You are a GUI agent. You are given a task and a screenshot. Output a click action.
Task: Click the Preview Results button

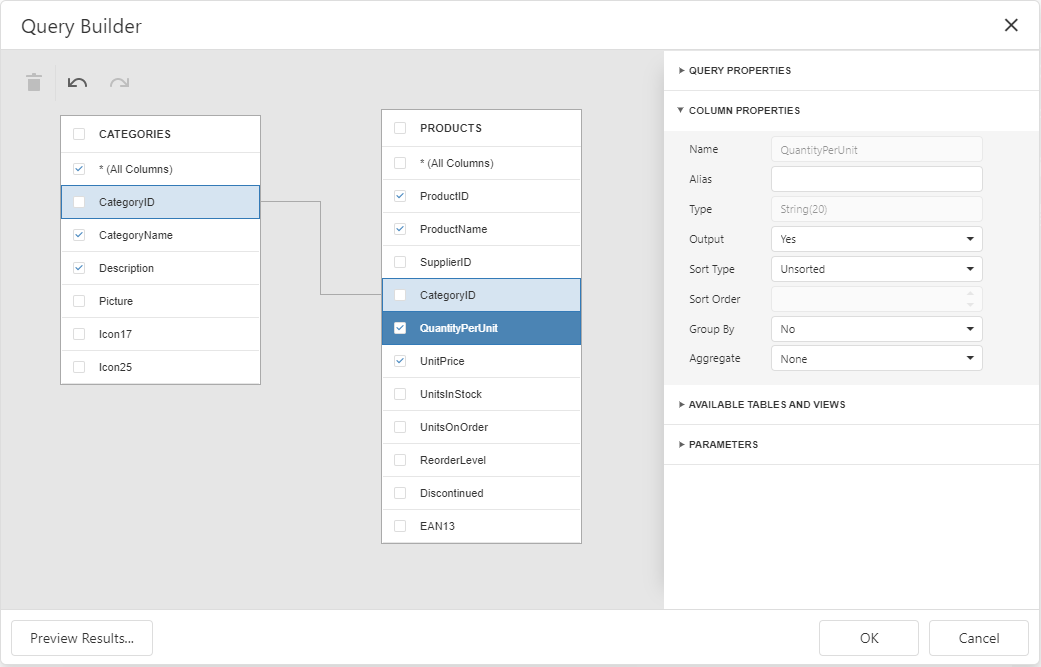pyautogui.click(x=82, y=638)
